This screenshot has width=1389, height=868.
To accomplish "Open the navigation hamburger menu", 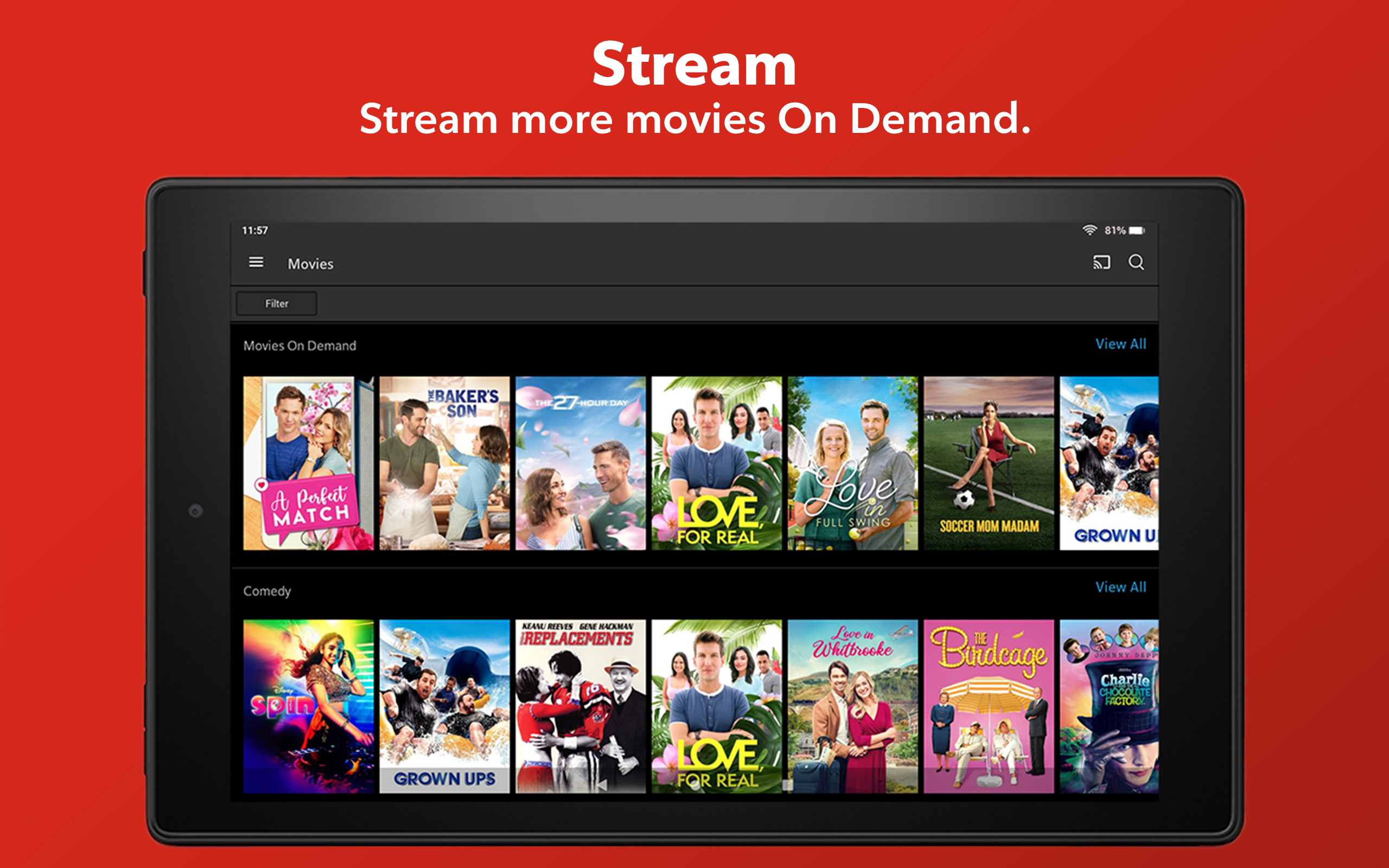I will point(256,263).
